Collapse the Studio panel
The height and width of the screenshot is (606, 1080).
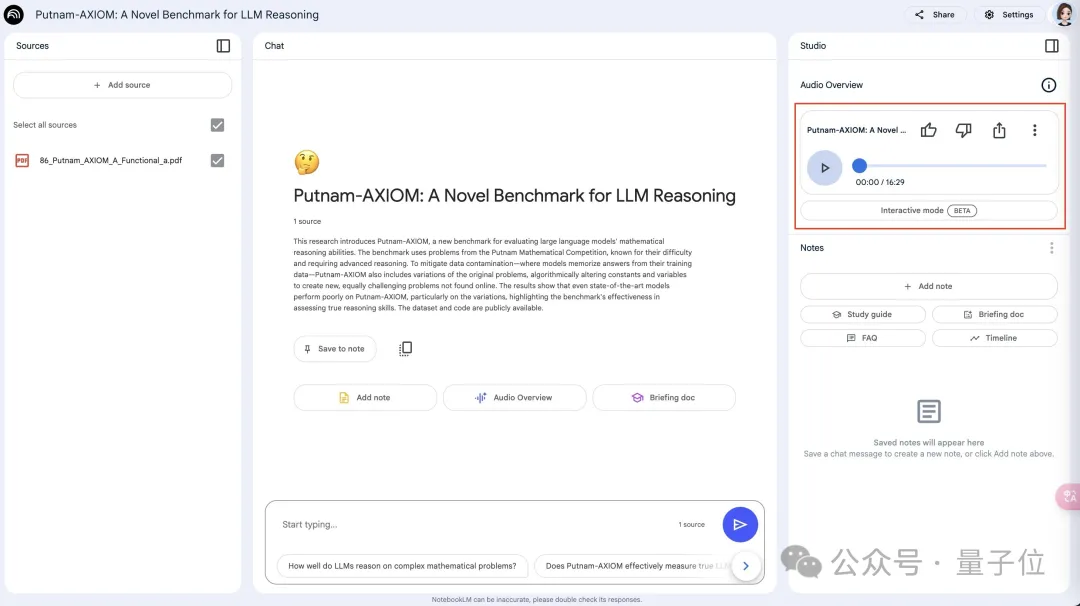[1051, 46]
